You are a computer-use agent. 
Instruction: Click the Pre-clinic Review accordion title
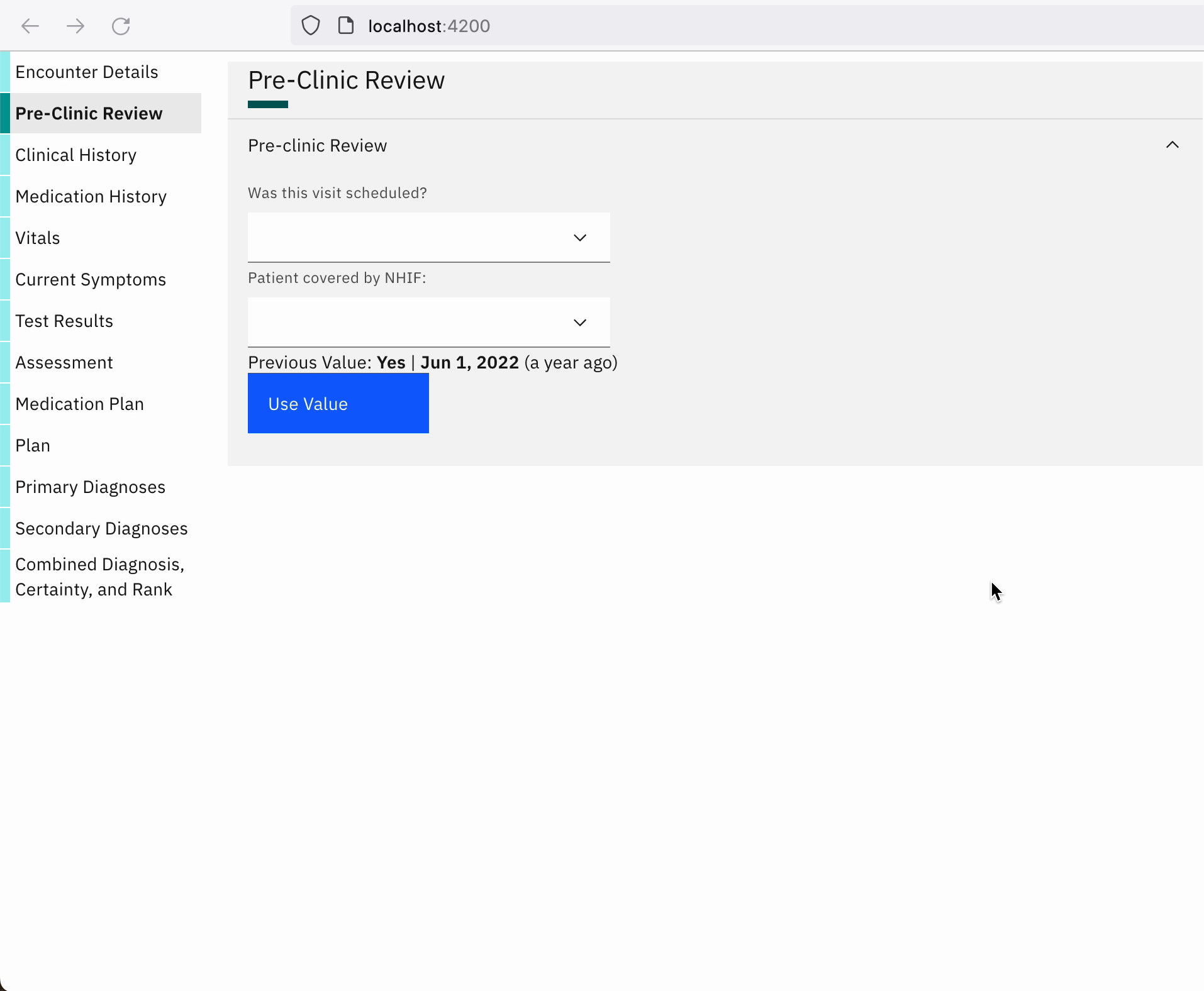pyautogui.click(x=317, y=146)
